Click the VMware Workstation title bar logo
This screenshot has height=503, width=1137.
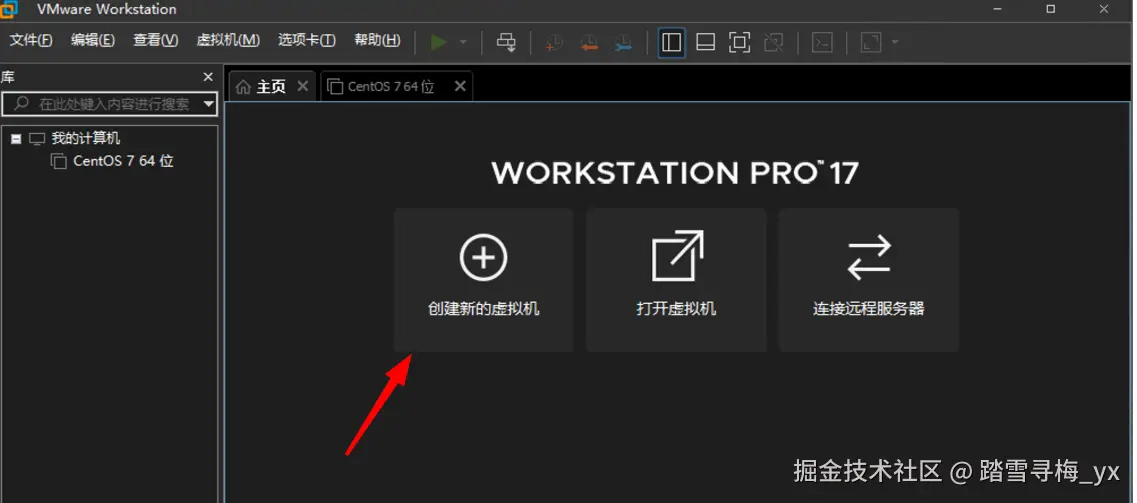point(9,9)
